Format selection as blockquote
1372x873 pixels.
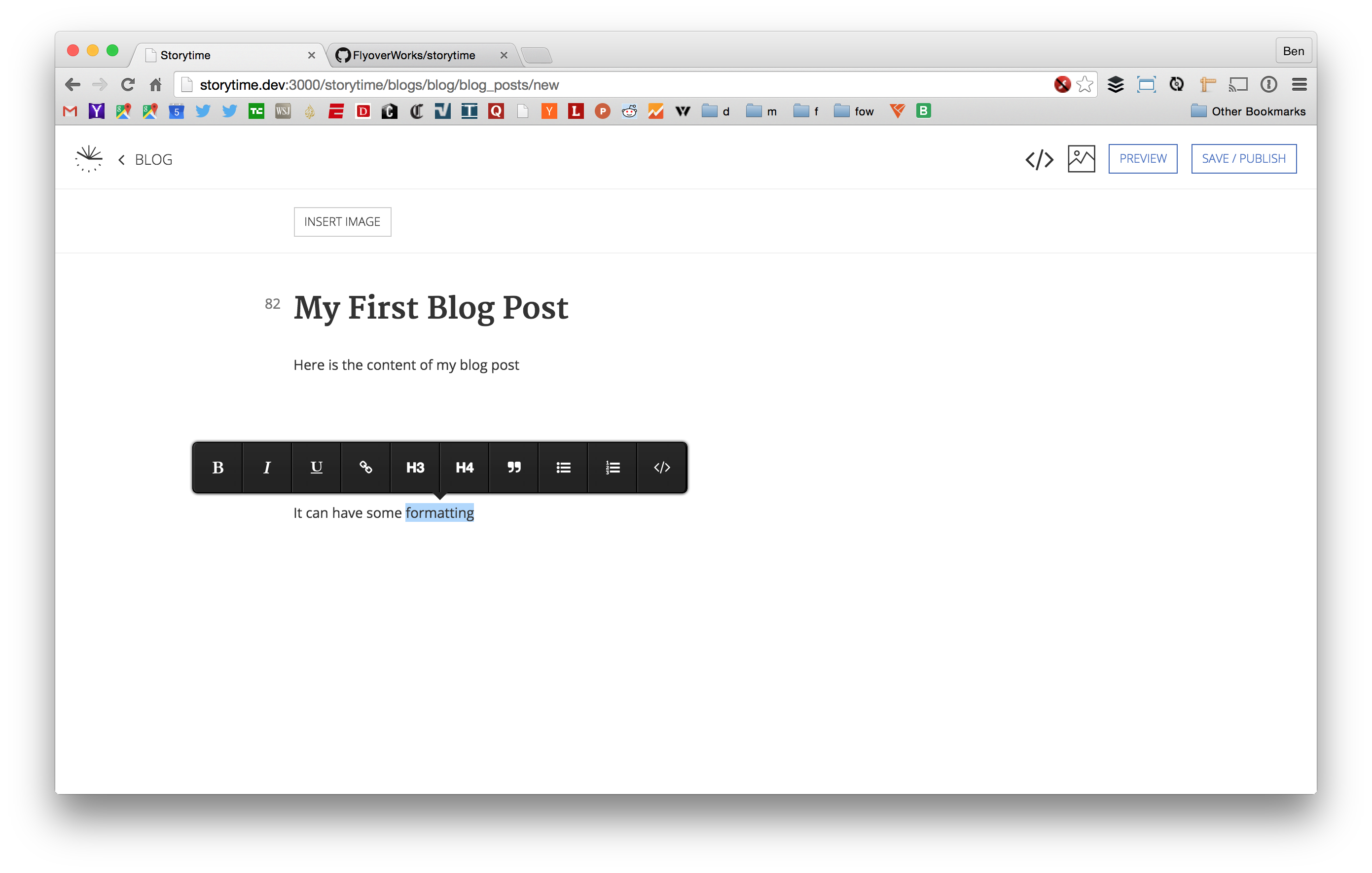click(514, 467)
